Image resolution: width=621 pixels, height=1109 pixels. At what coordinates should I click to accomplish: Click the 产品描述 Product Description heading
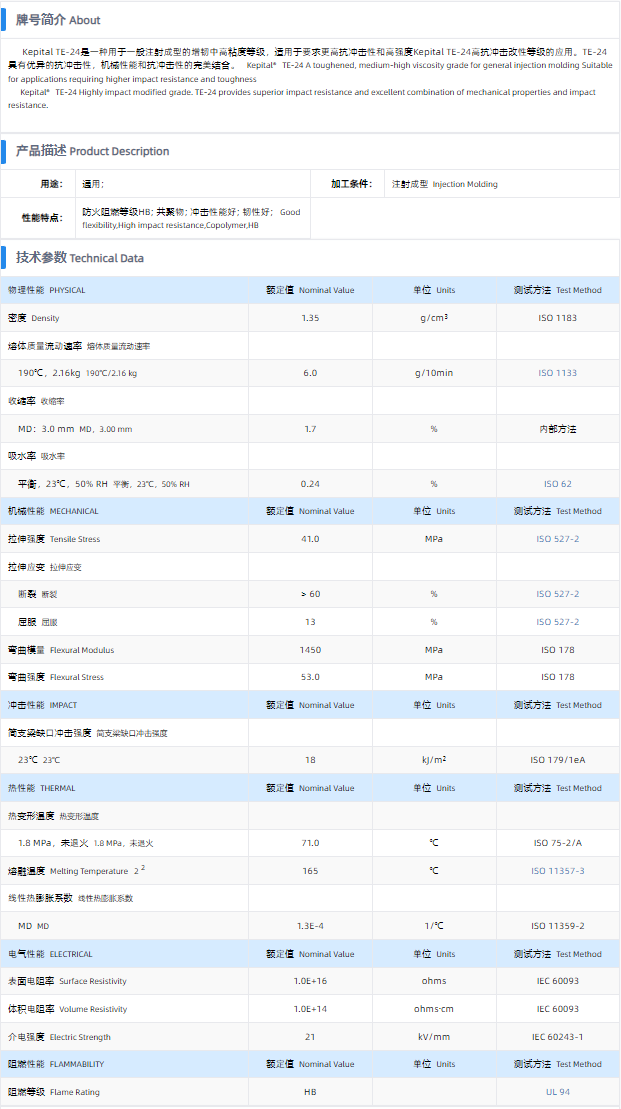(92, 151)
